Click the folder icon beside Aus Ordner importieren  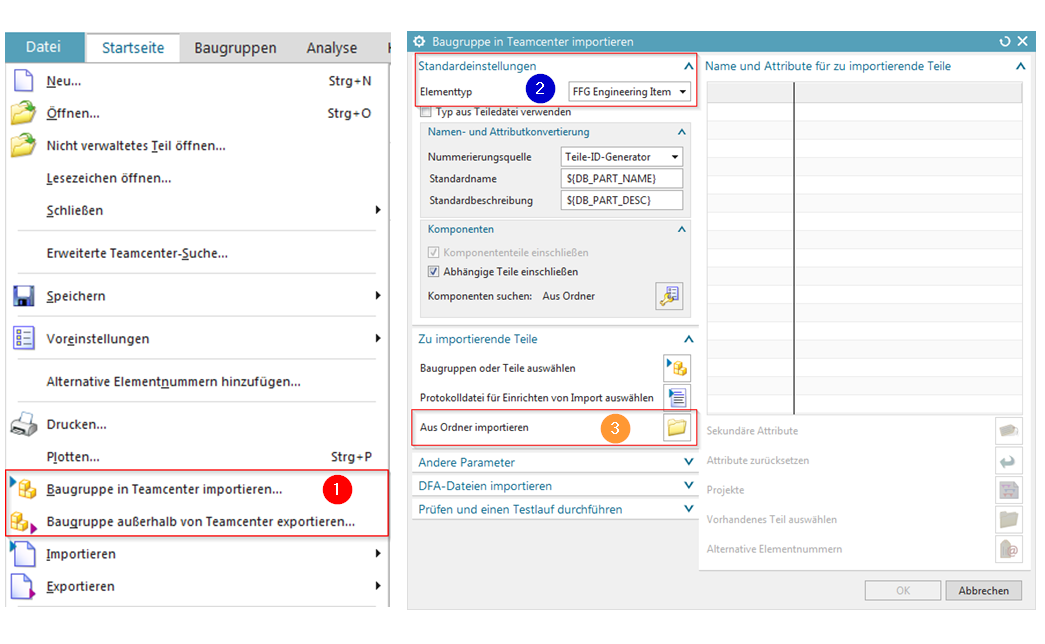(x=677, y=427)
